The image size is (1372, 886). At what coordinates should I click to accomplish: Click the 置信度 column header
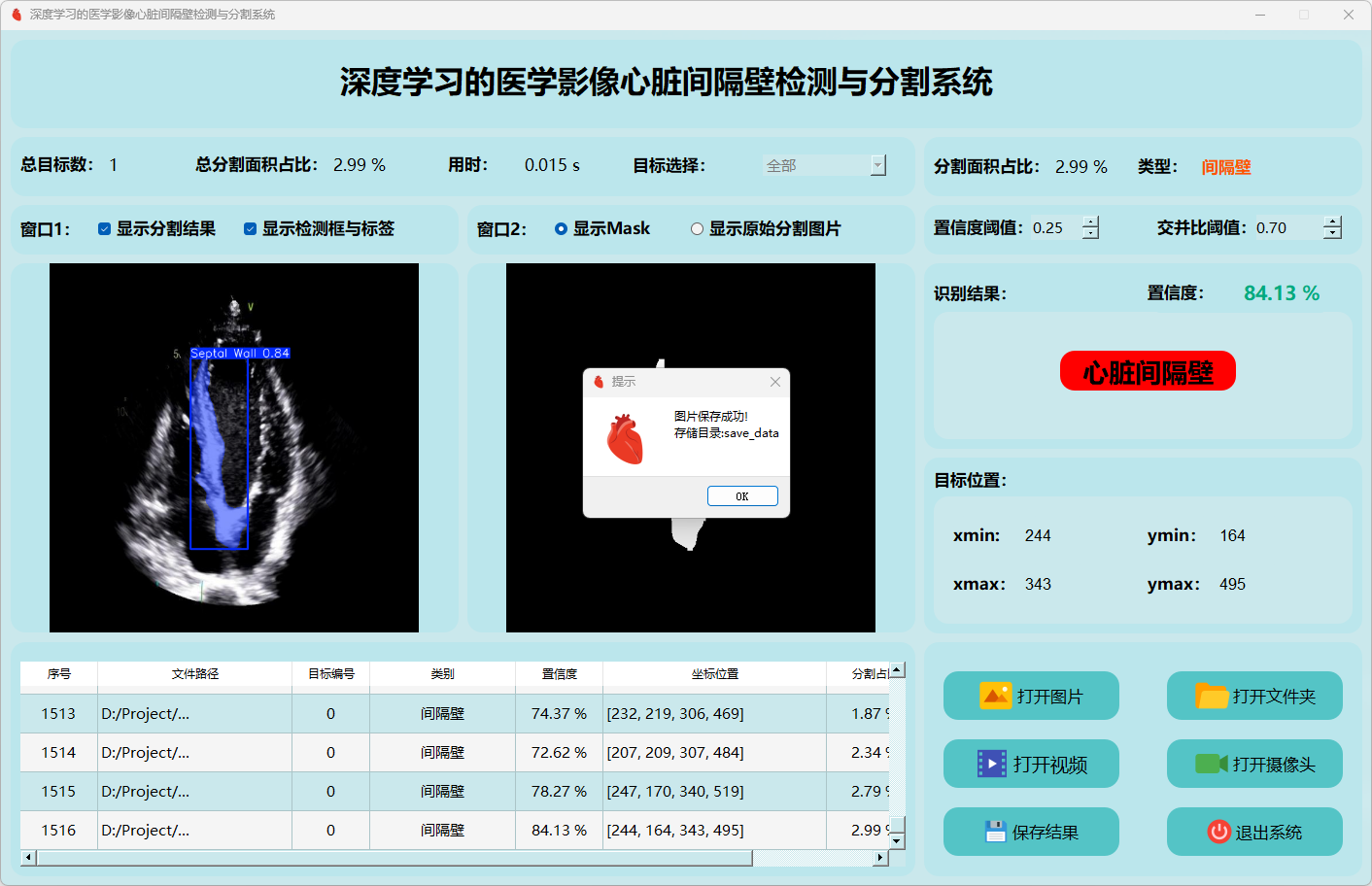click(559, 673)
